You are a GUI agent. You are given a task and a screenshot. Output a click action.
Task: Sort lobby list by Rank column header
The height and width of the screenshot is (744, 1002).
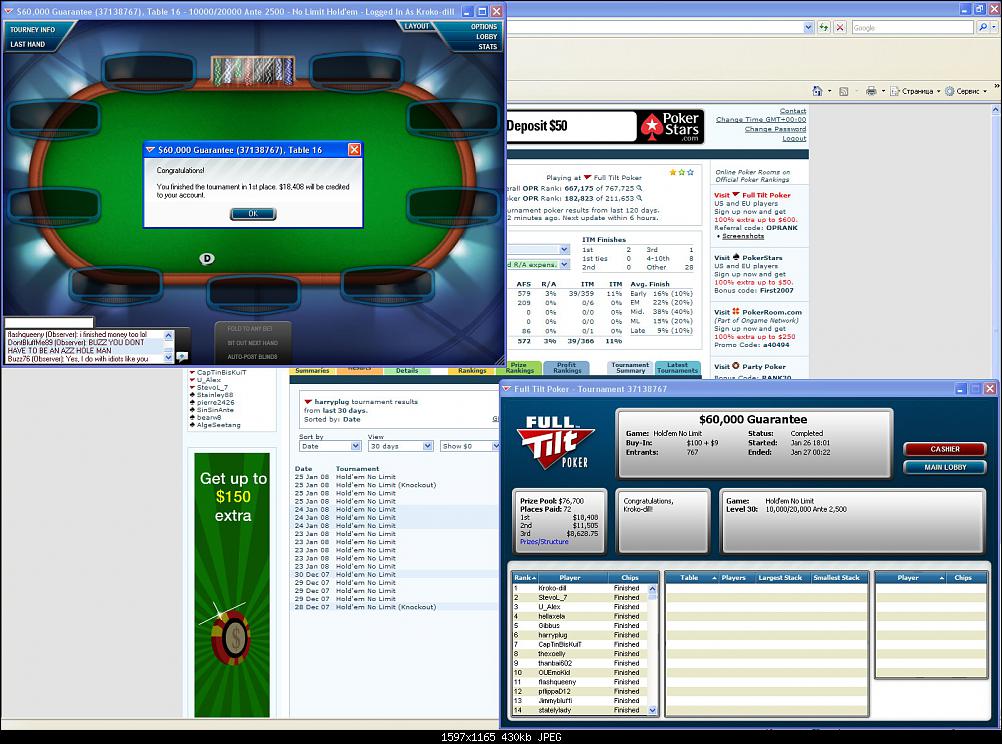coord(525,578)
